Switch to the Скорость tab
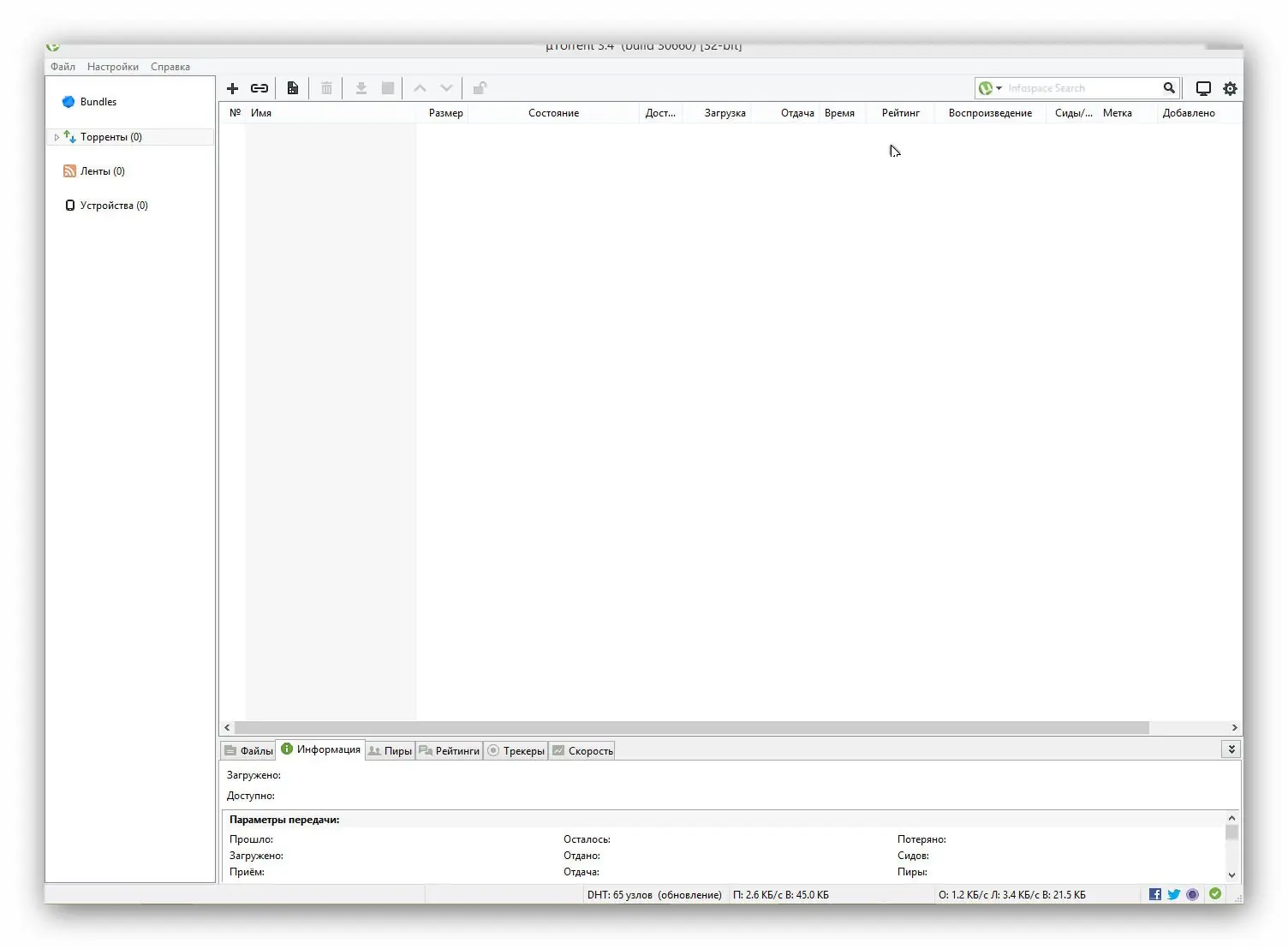1288x949 pixels. pos(582,751)
